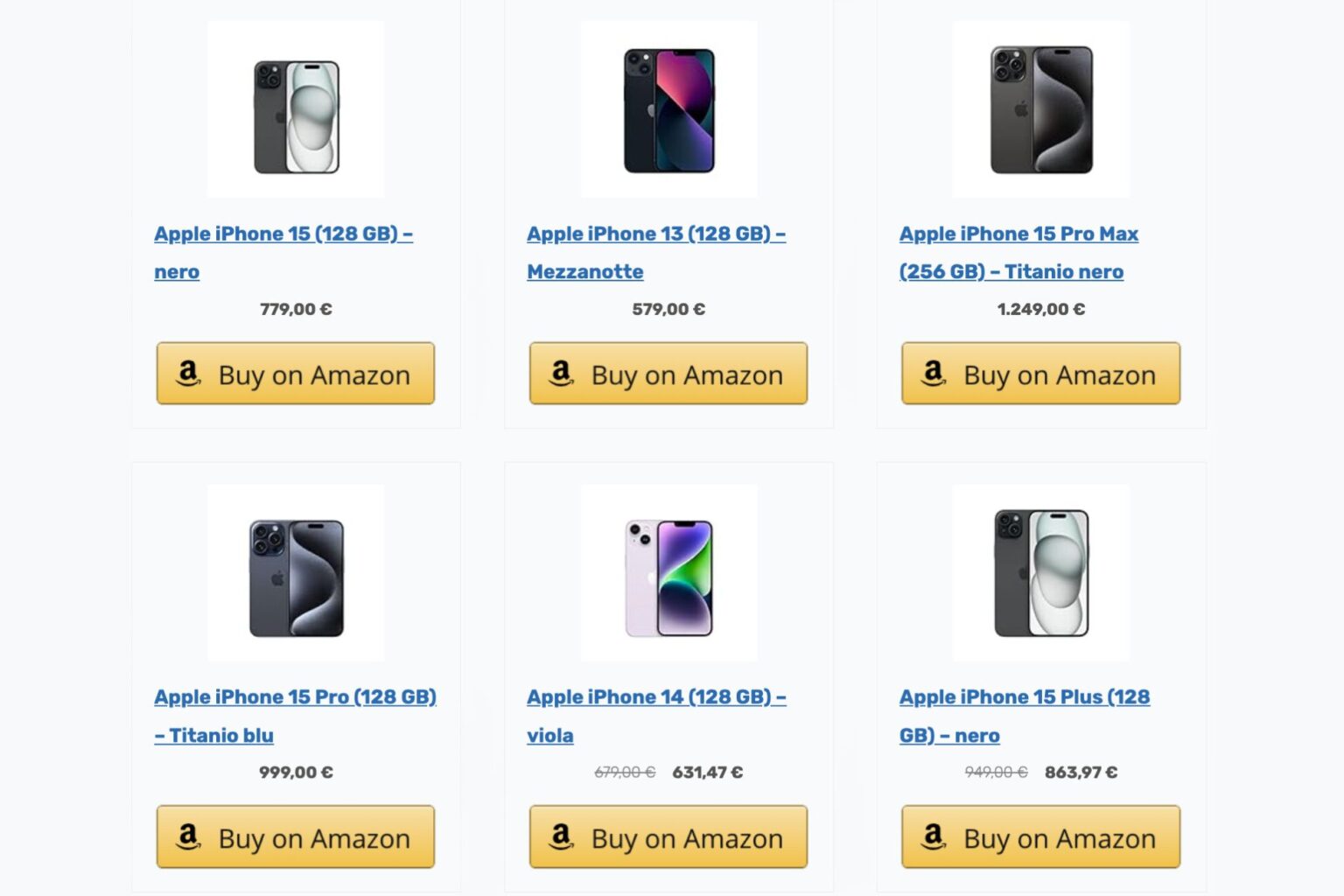The width and height of the screenshot is (1344, 896).
Task: Click the Amazon logo on iPhone 15 Pro's buy button
Action: pos(187,837)
